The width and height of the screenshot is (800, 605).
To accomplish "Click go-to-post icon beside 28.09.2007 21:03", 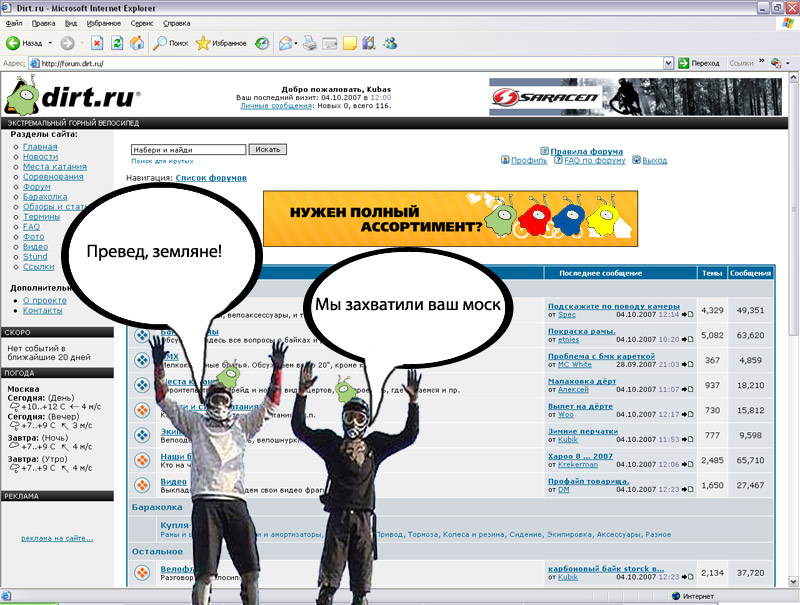I will point(687,364).
